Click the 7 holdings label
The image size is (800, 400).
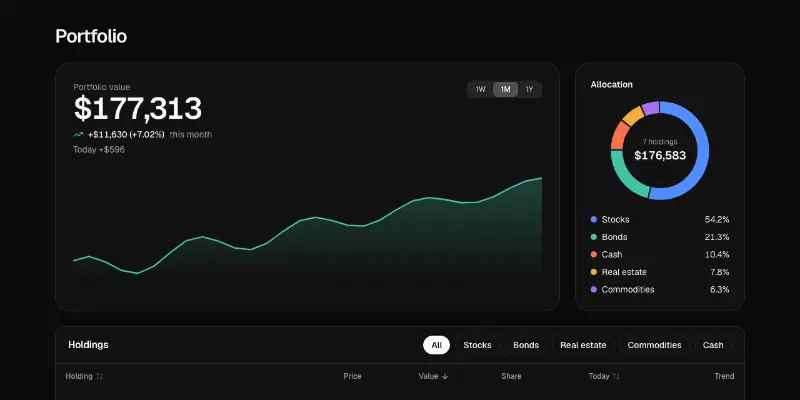point(660,142)
